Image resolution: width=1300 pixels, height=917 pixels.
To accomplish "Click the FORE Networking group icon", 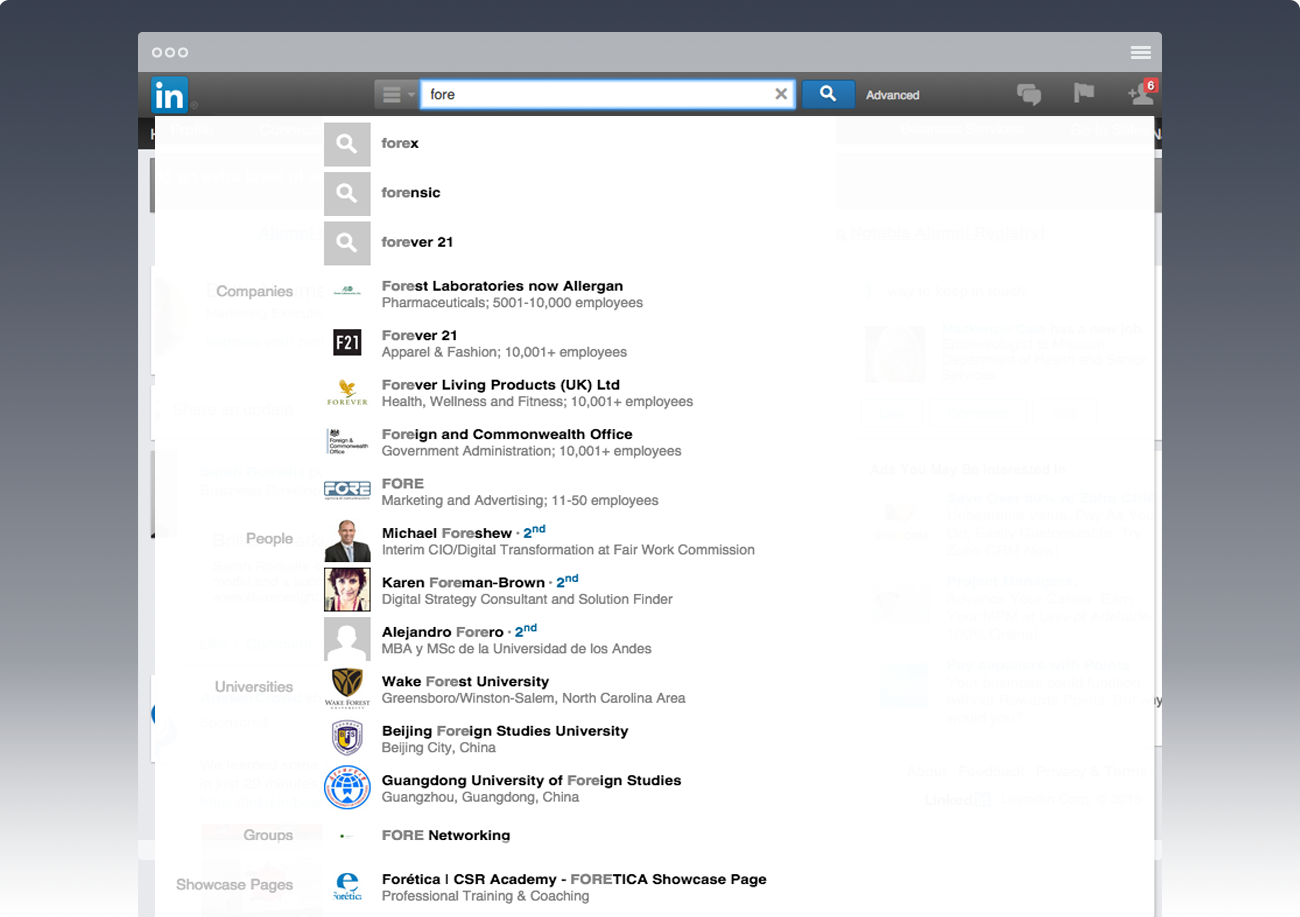I will point(347,836).
